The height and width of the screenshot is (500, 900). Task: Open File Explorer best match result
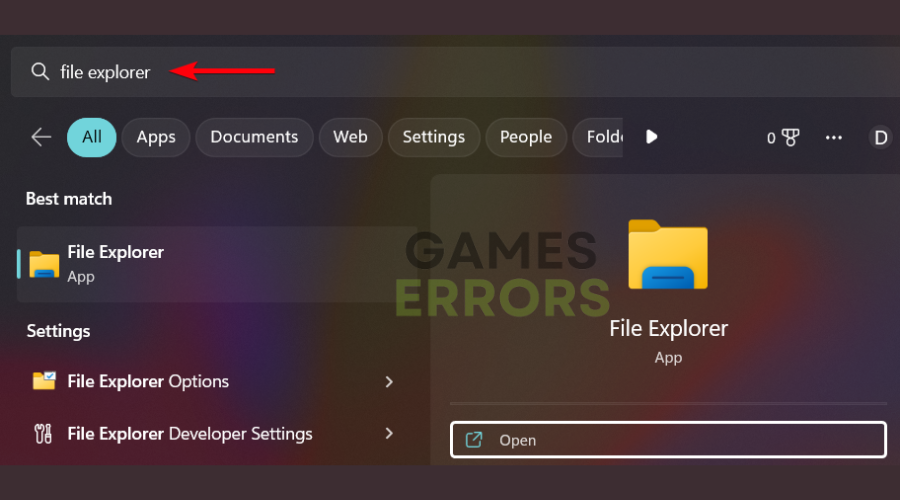coord(217,264)
